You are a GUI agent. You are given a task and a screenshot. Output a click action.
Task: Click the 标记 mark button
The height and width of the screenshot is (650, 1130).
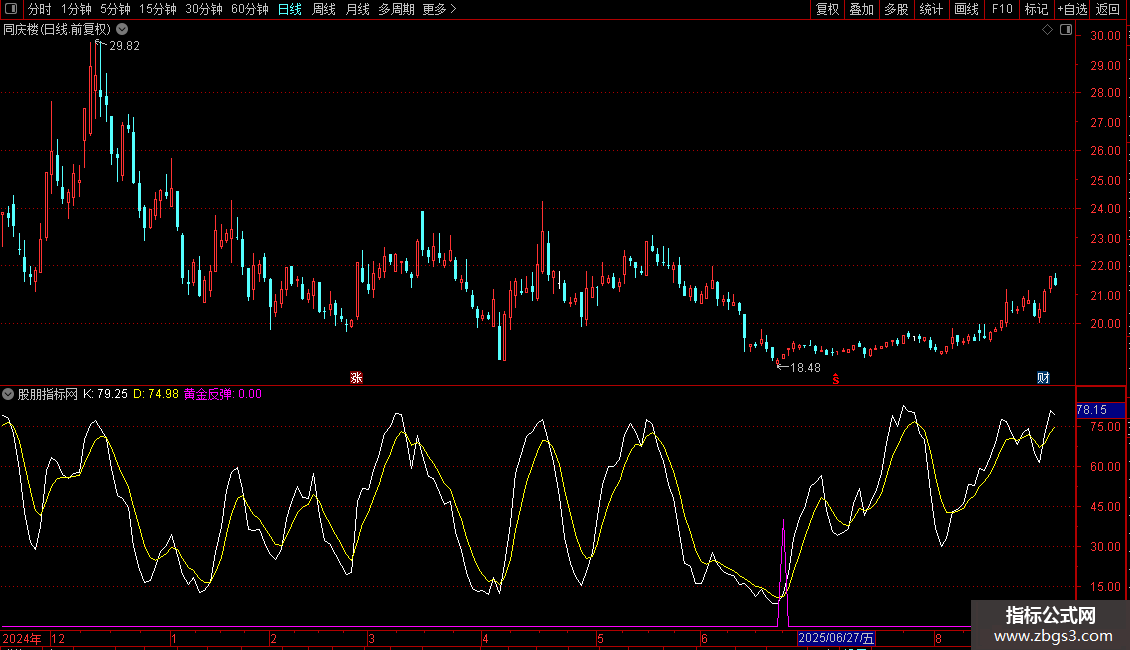pos(1036,9)
